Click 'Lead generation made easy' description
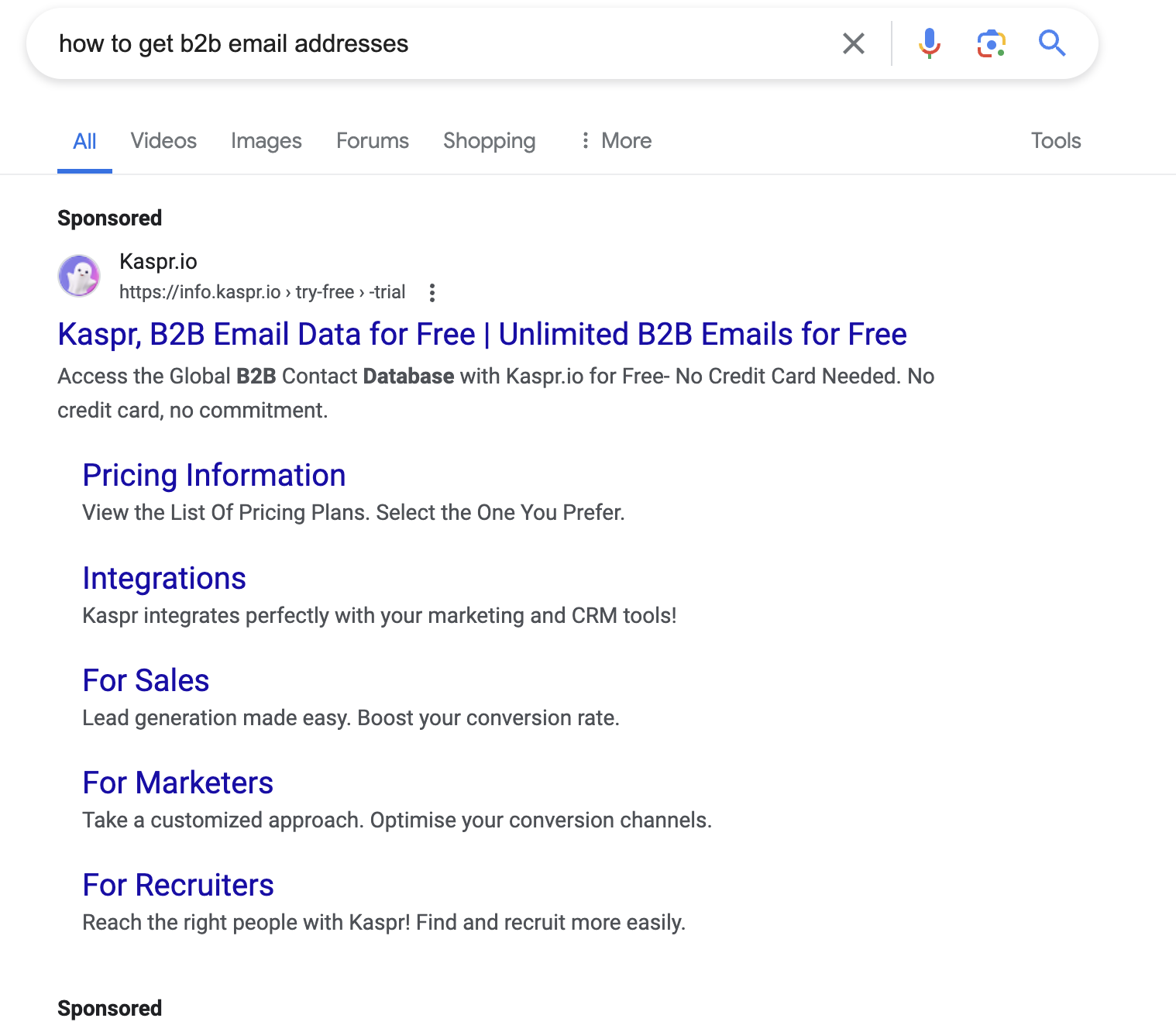The image size is (1176, 1032). tap(351, 718)
